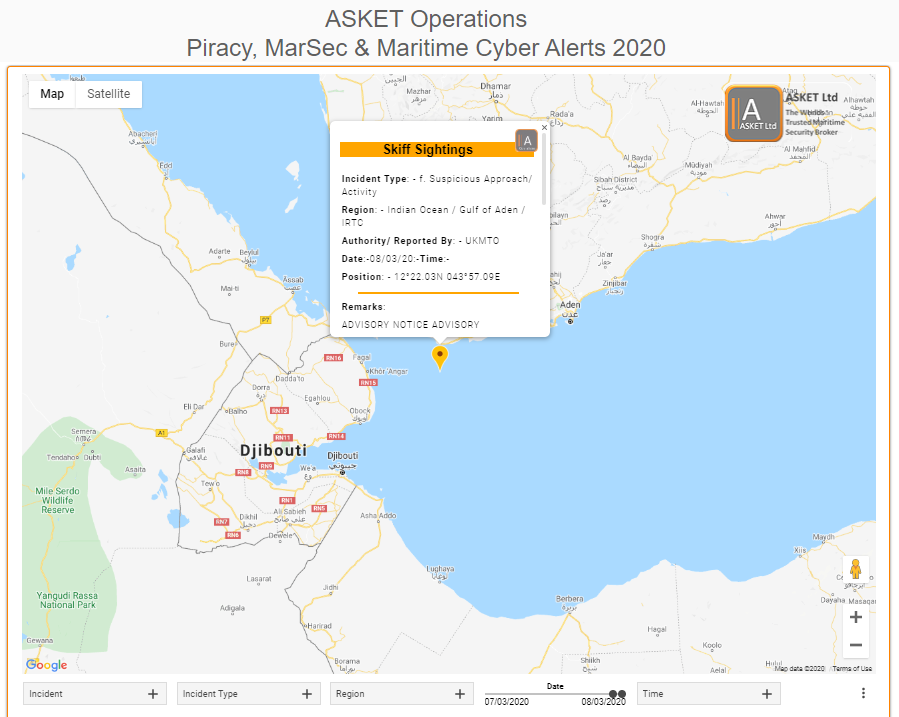Switch to Satellite view tab
The width and height of the screenshot is (899, 717).
[x=108, y=94]
